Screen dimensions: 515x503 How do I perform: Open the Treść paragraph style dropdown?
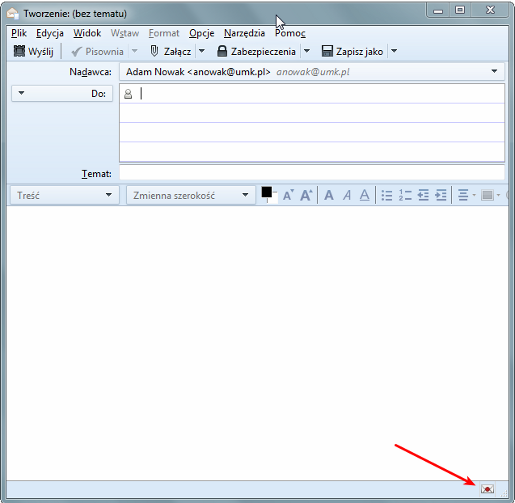(x=65, y=195)
